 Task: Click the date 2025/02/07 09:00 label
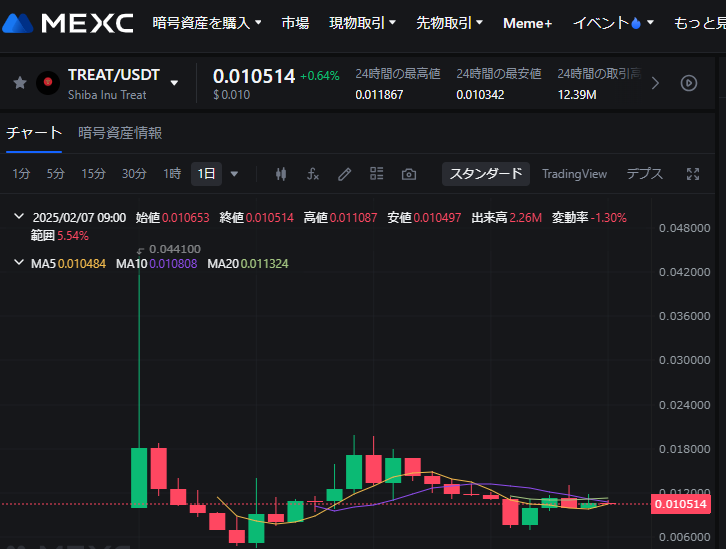point(79,218)
